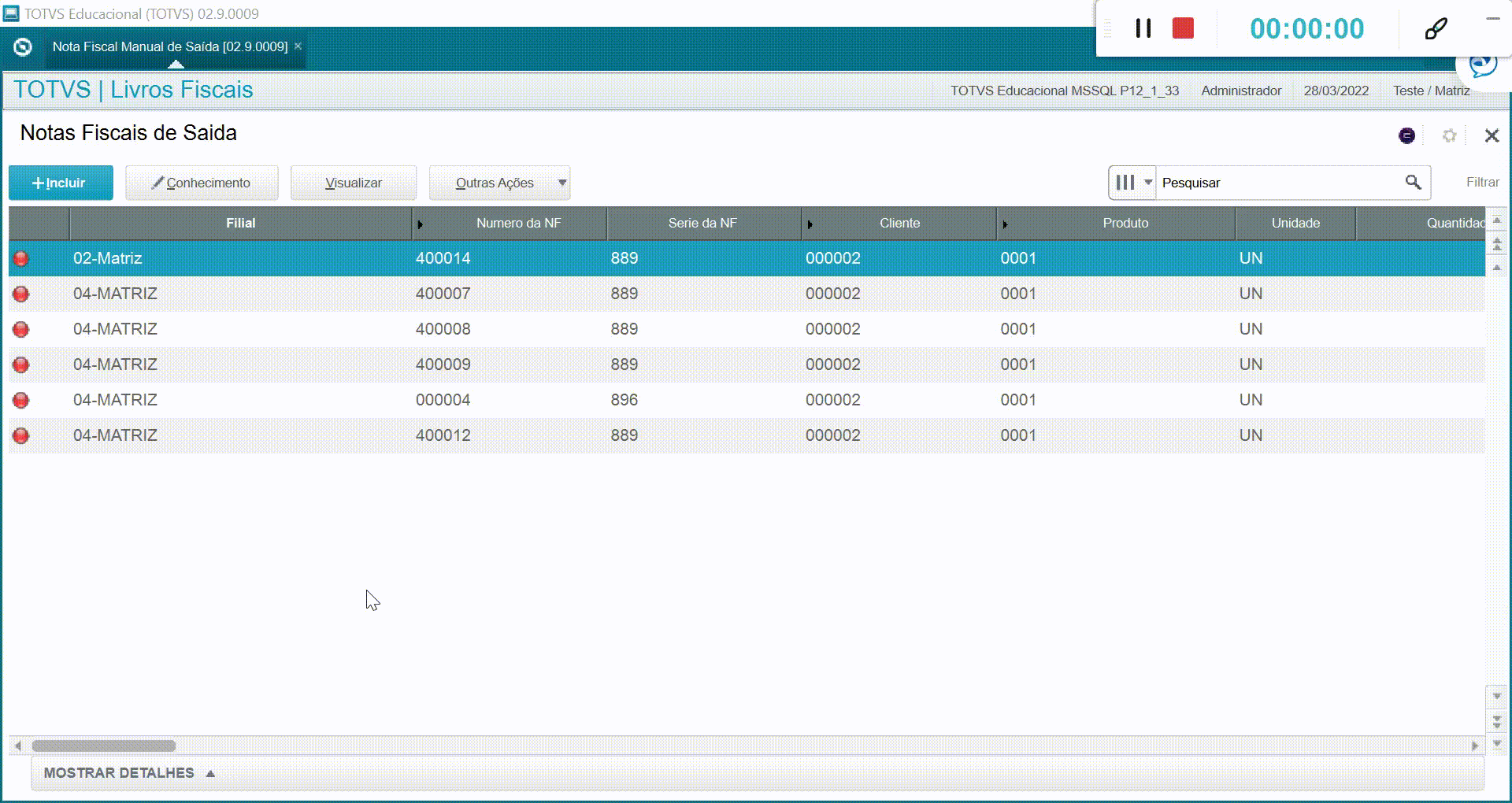Image resolution: width=1512 pixels, height=803 pixels.
Task: Click the Incluir button
Action: point(61,183)
